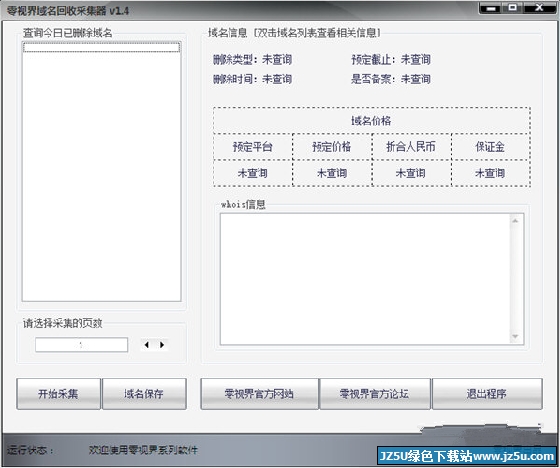Select the 预定平台 column header

point(253,147)
